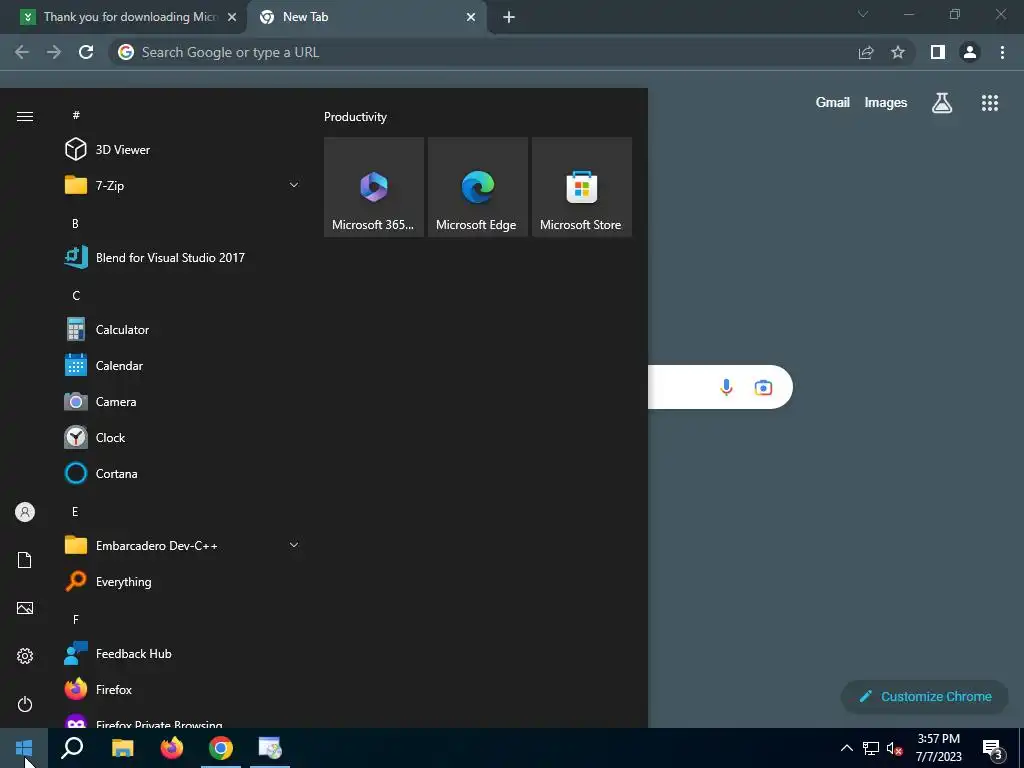
Task: Open 3D Viewer from the app list
Action: tap(182, 150)
